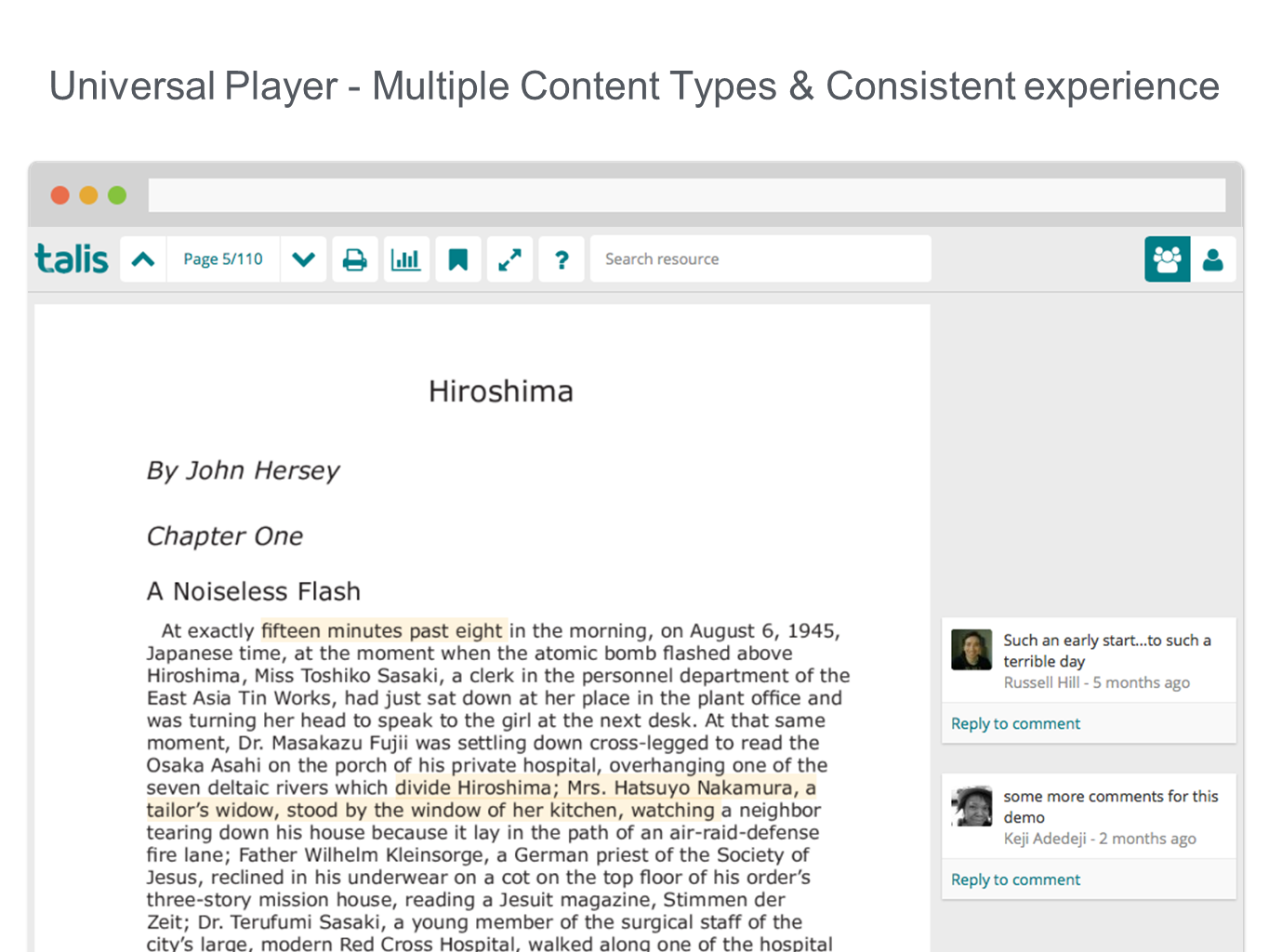1269x952 pixels.
Task: Click Keji Adedeji's avatar thumbnail
Action: [x=972, y=806]
